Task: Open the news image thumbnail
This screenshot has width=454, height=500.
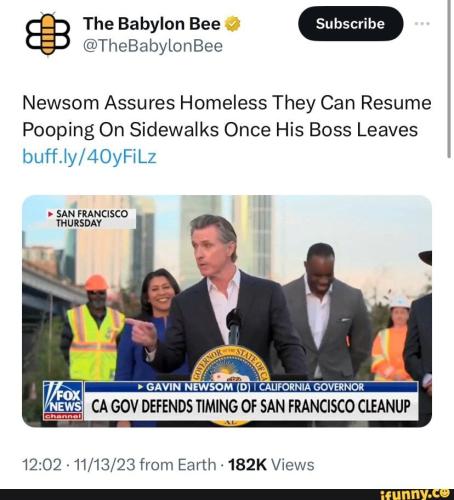Action: pyautogui.click(x=227, y=311)
